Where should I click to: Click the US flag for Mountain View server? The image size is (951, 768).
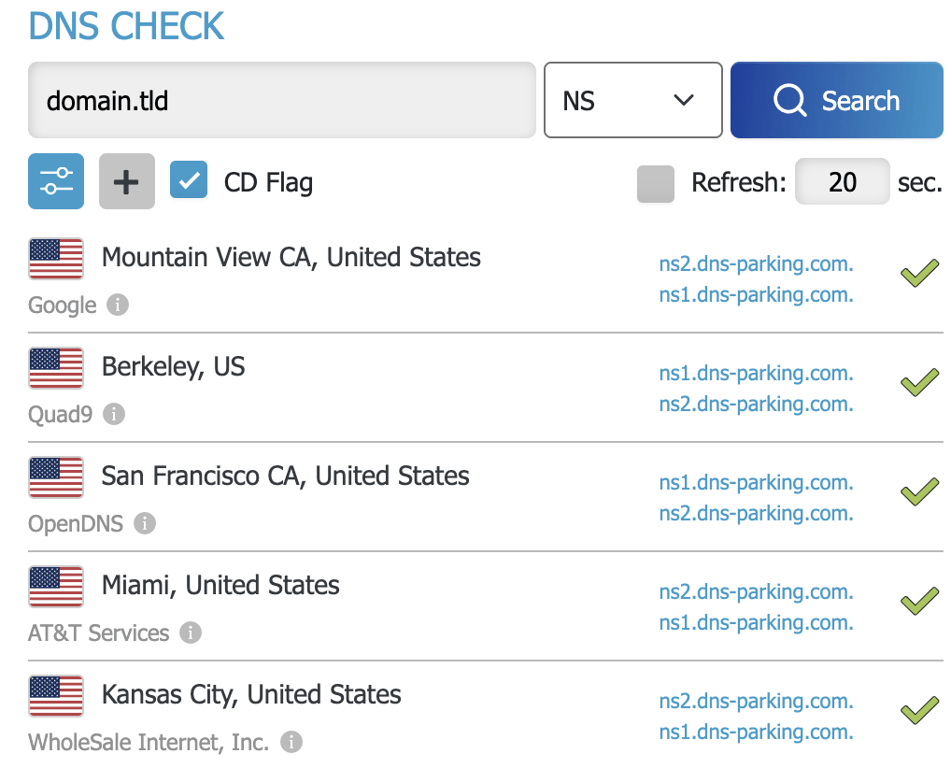click(x=55, y=258)
